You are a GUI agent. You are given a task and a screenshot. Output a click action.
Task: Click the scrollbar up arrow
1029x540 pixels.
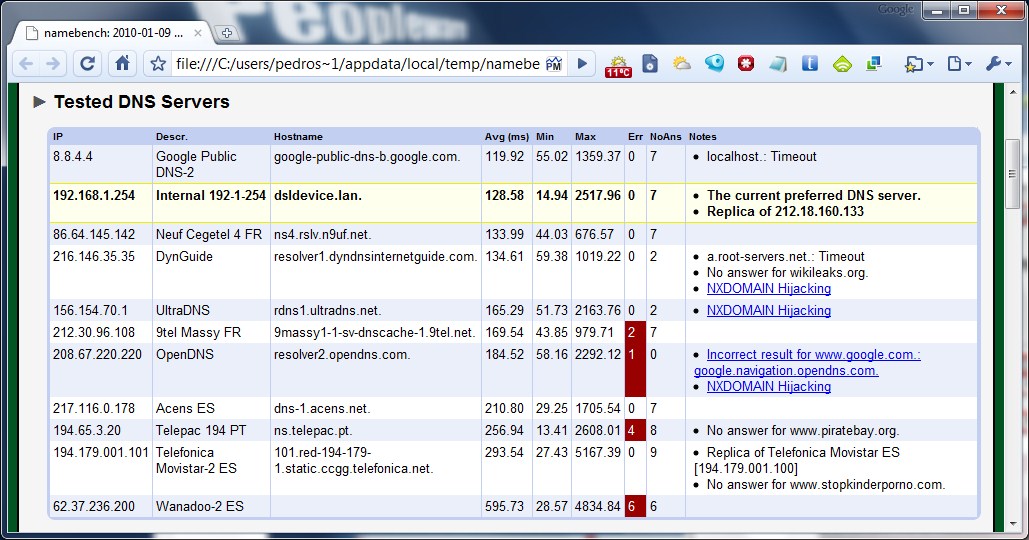coord(1013,92)
